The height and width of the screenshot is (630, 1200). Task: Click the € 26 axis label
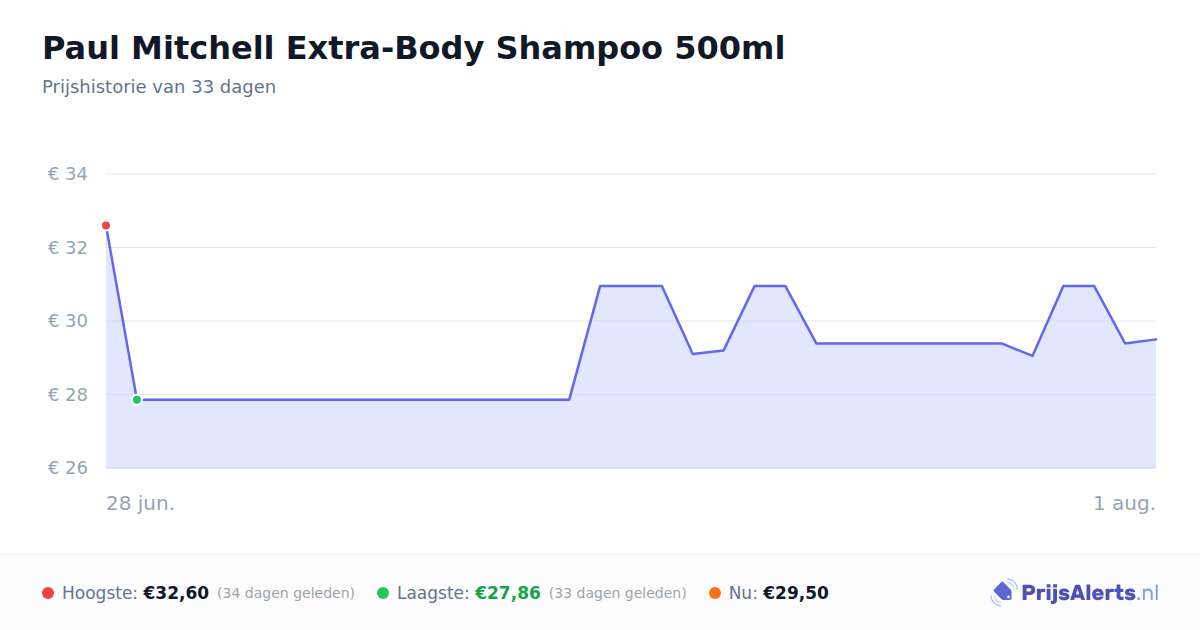tap(68, 468)
